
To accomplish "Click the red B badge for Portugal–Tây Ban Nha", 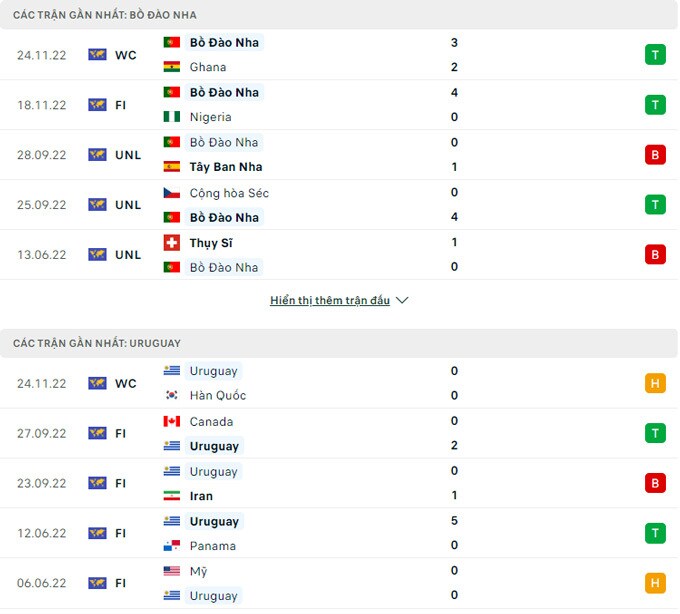I will pyautogui.click(x=655, y=155).
